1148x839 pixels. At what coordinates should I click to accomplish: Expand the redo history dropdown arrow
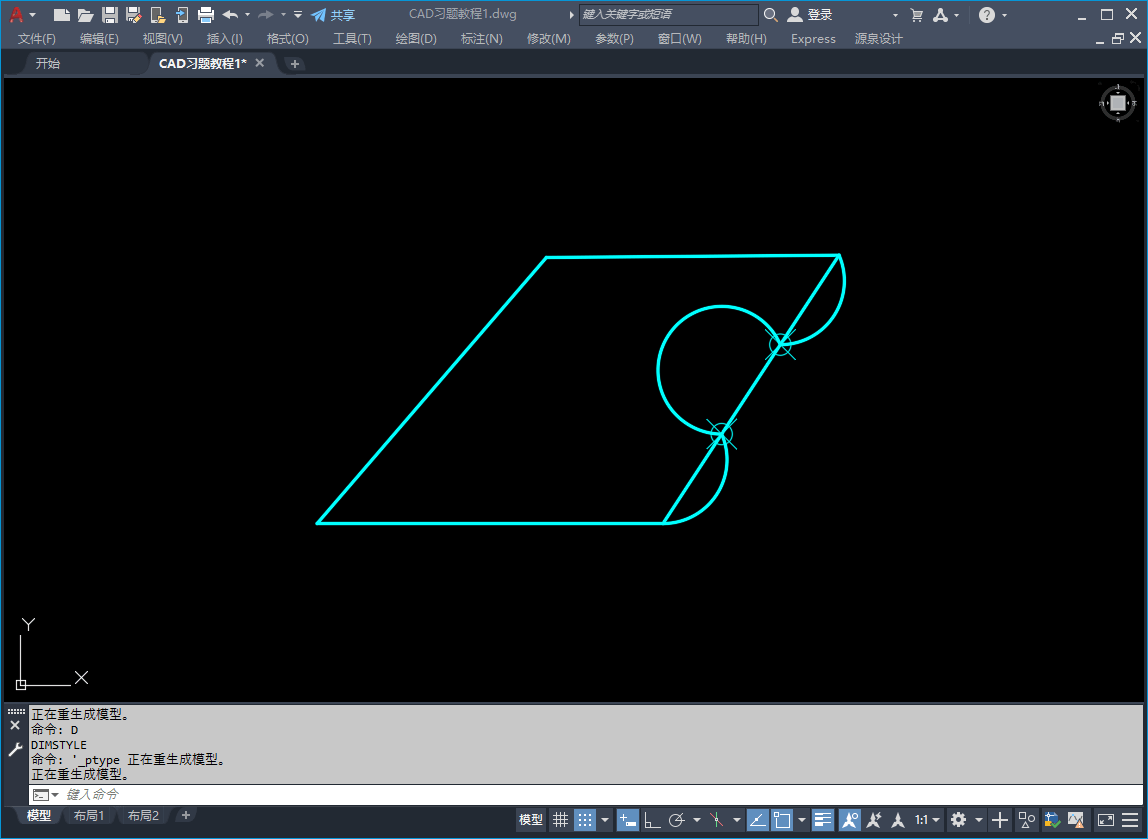283,15
